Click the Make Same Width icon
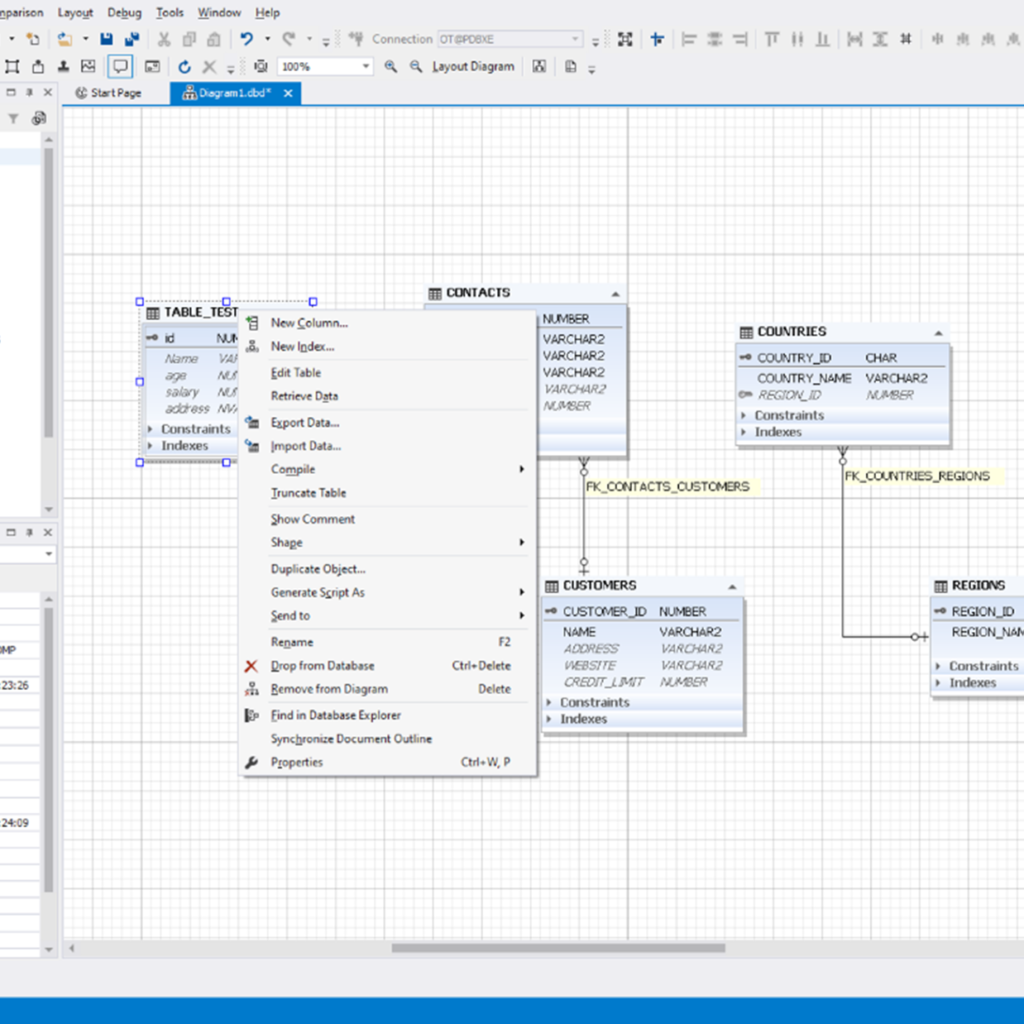This screenshot has width=1024, height=1024. (854, 39)
